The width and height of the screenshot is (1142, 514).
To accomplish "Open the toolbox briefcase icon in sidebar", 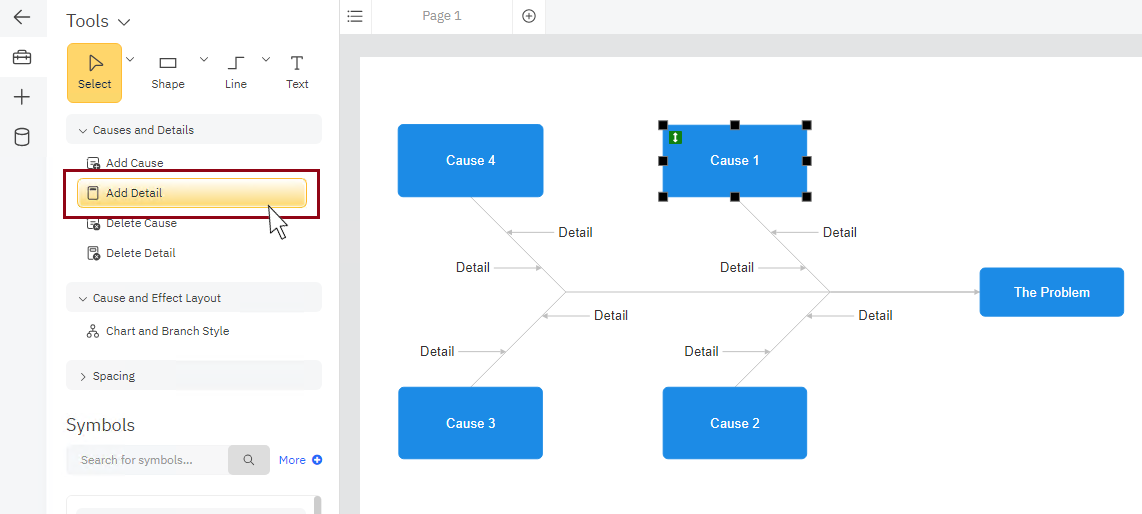I will point(22,57).
